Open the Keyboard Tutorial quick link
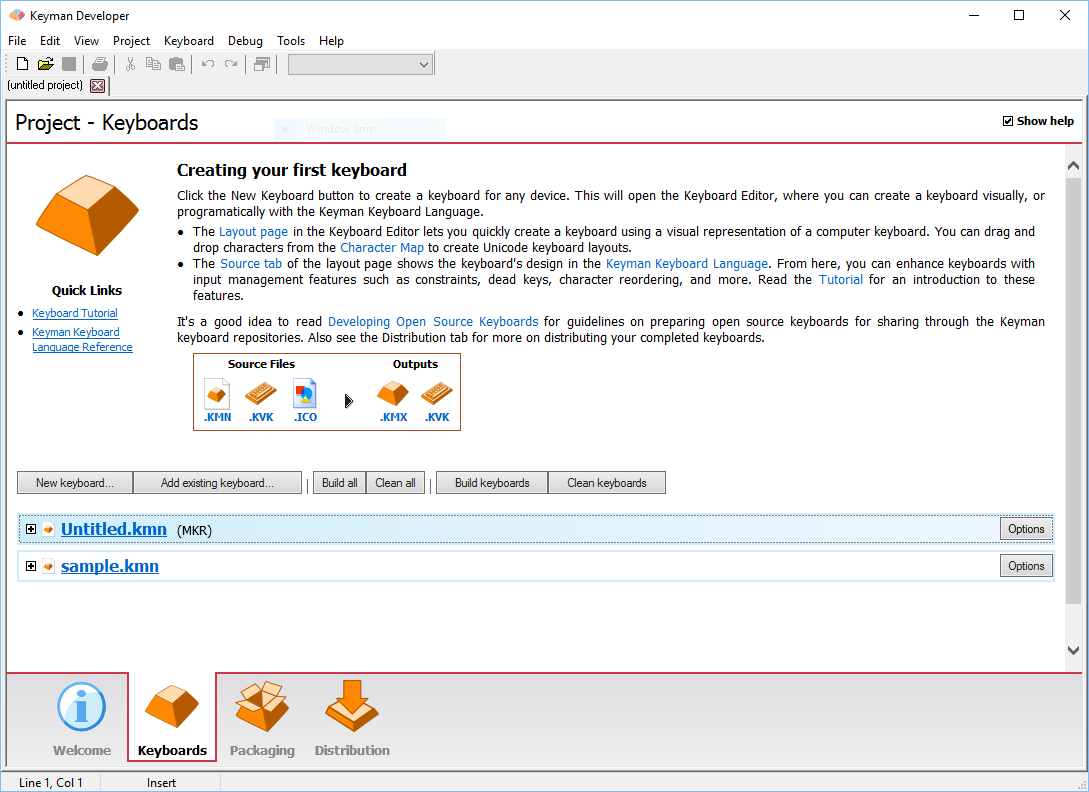The width and height of the screenshot is (1089, 792). (75, 313)
